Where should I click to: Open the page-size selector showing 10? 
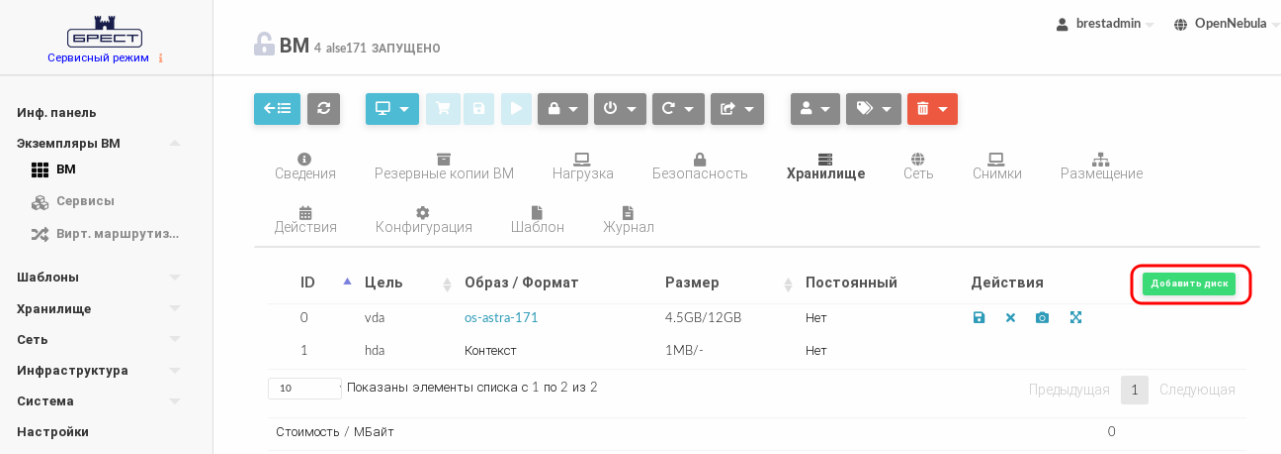point(304,388)
